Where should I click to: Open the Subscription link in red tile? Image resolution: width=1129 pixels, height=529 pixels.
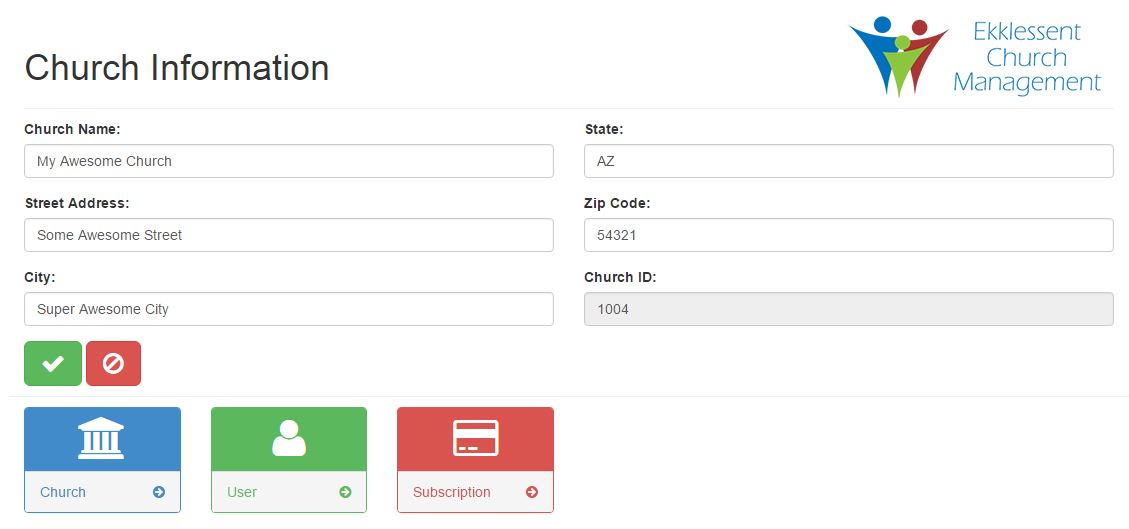click(x=452, y=492)
